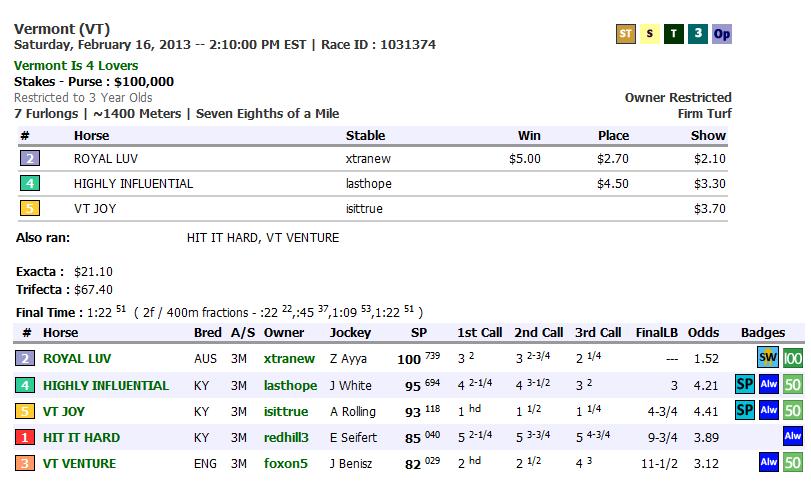The height and width of the screenshot is (488, 811).
Task: Click Hit It Hard's Alw badge
Action: 793,437
